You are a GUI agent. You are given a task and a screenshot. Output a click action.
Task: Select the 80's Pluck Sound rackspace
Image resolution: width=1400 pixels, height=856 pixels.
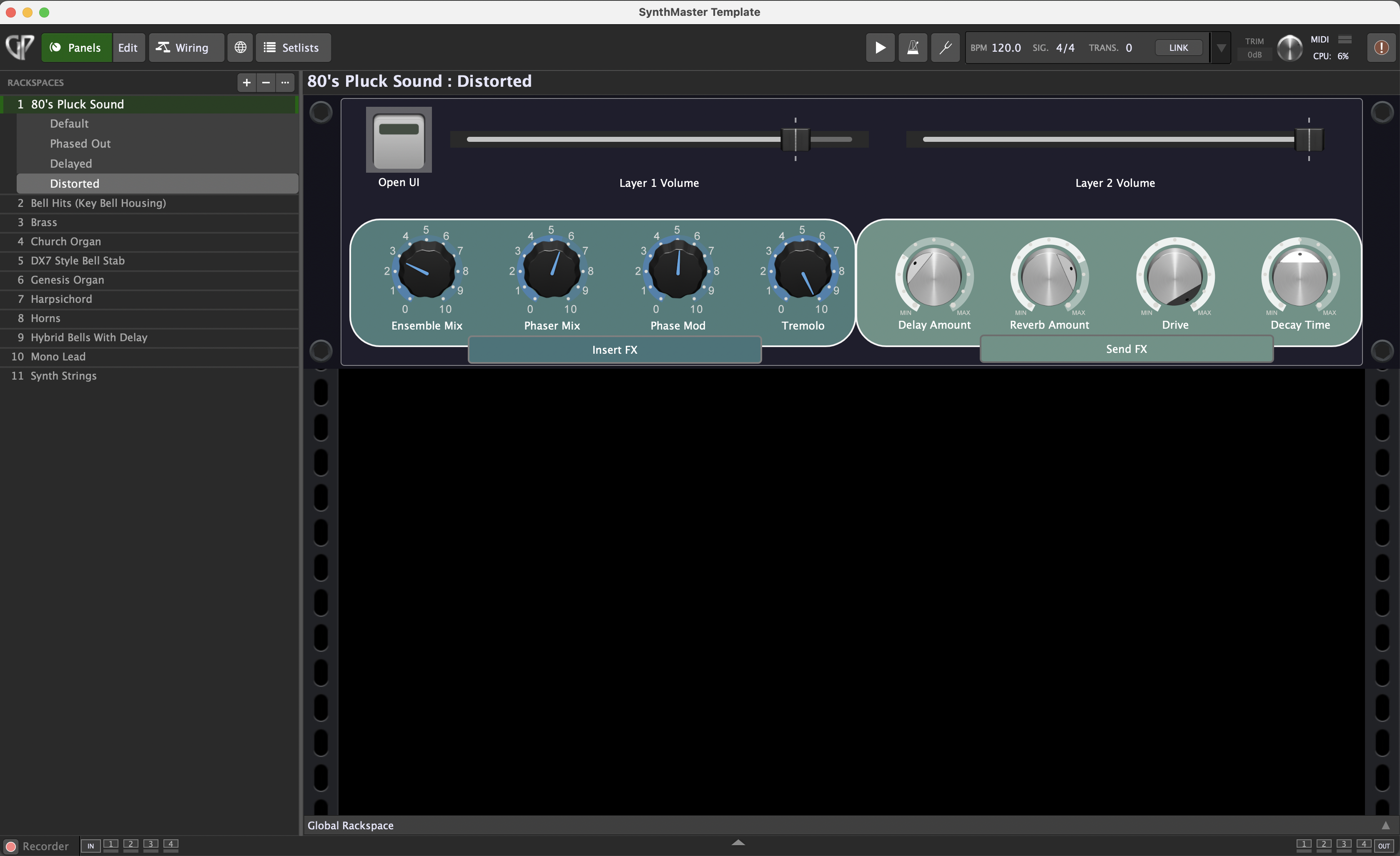pos(149,104)
